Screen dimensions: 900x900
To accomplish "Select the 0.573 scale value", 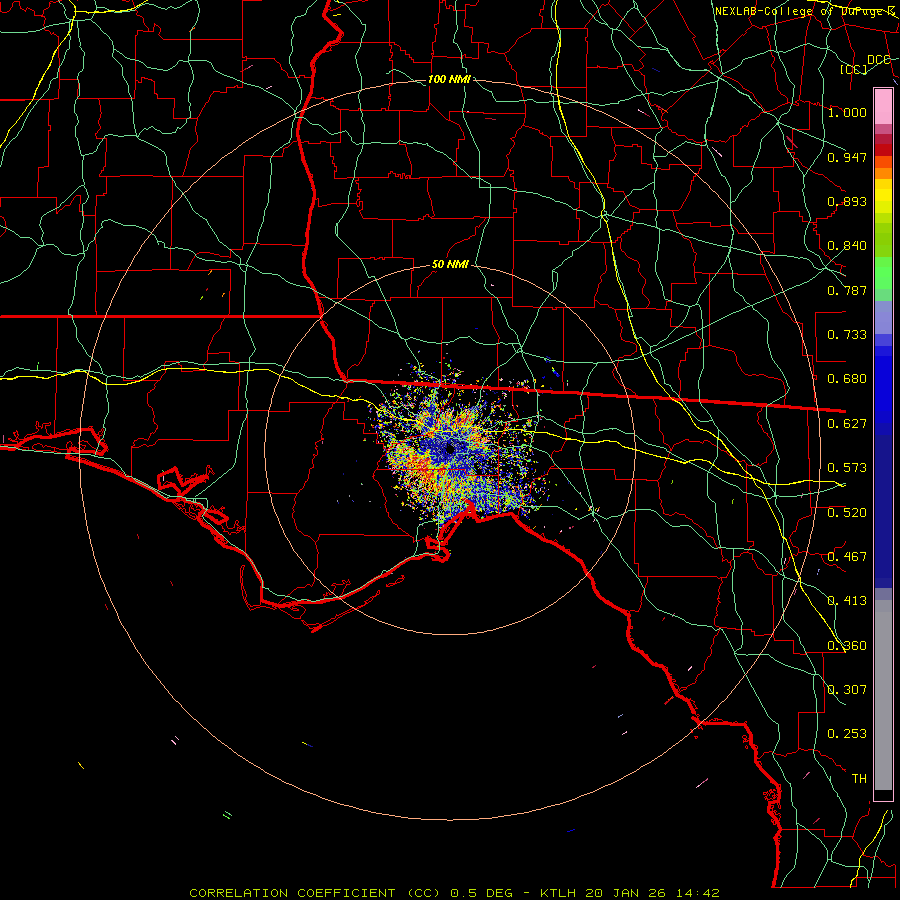I will pos(847,468).
